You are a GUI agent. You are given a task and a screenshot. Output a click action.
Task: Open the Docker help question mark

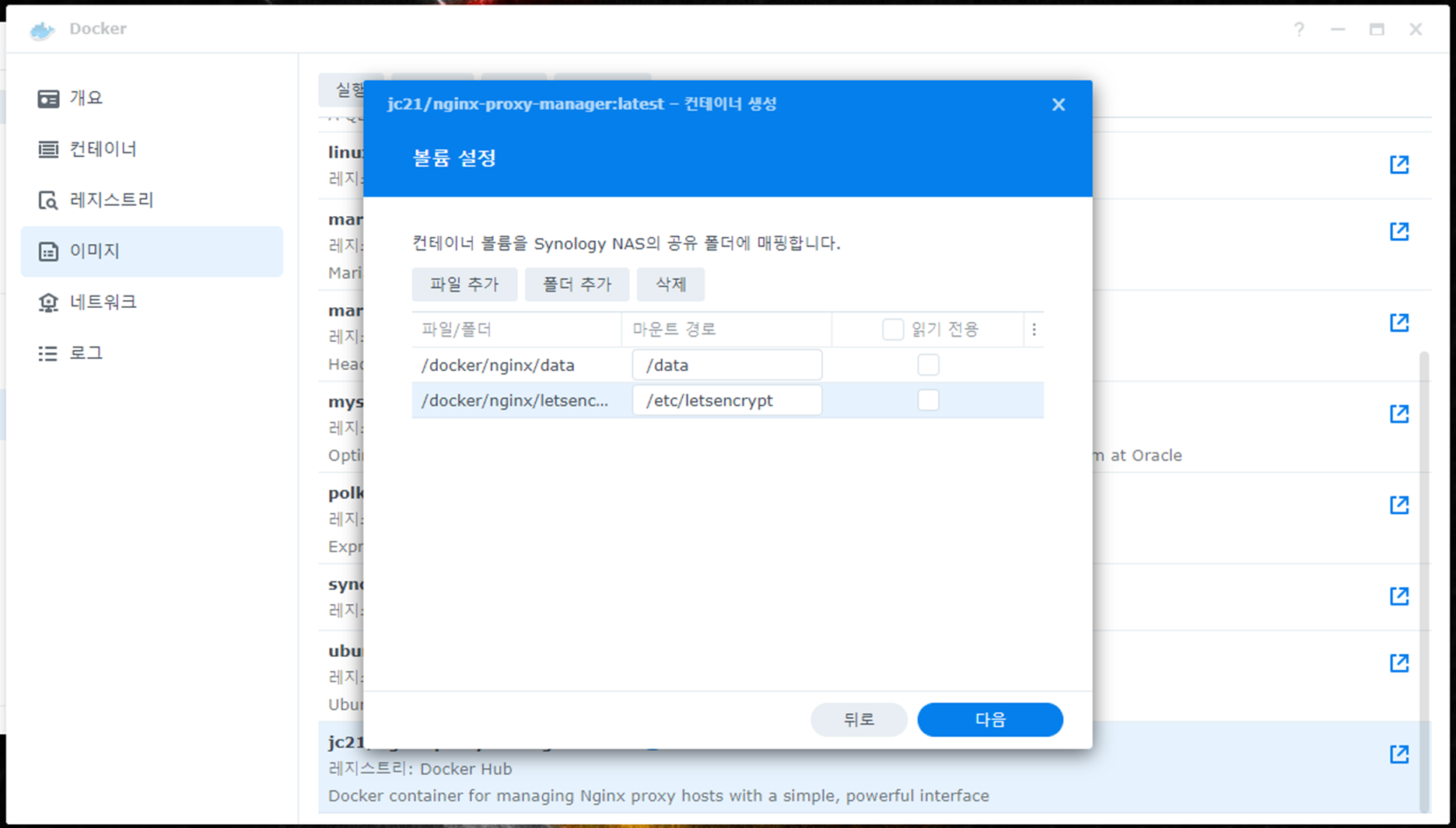[x=1299, y=30]
